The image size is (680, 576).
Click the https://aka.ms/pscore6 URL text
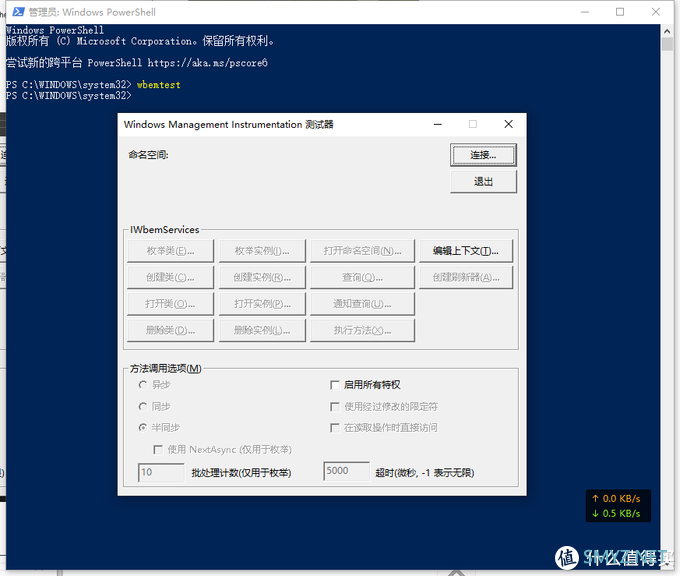tap(207, 63)
